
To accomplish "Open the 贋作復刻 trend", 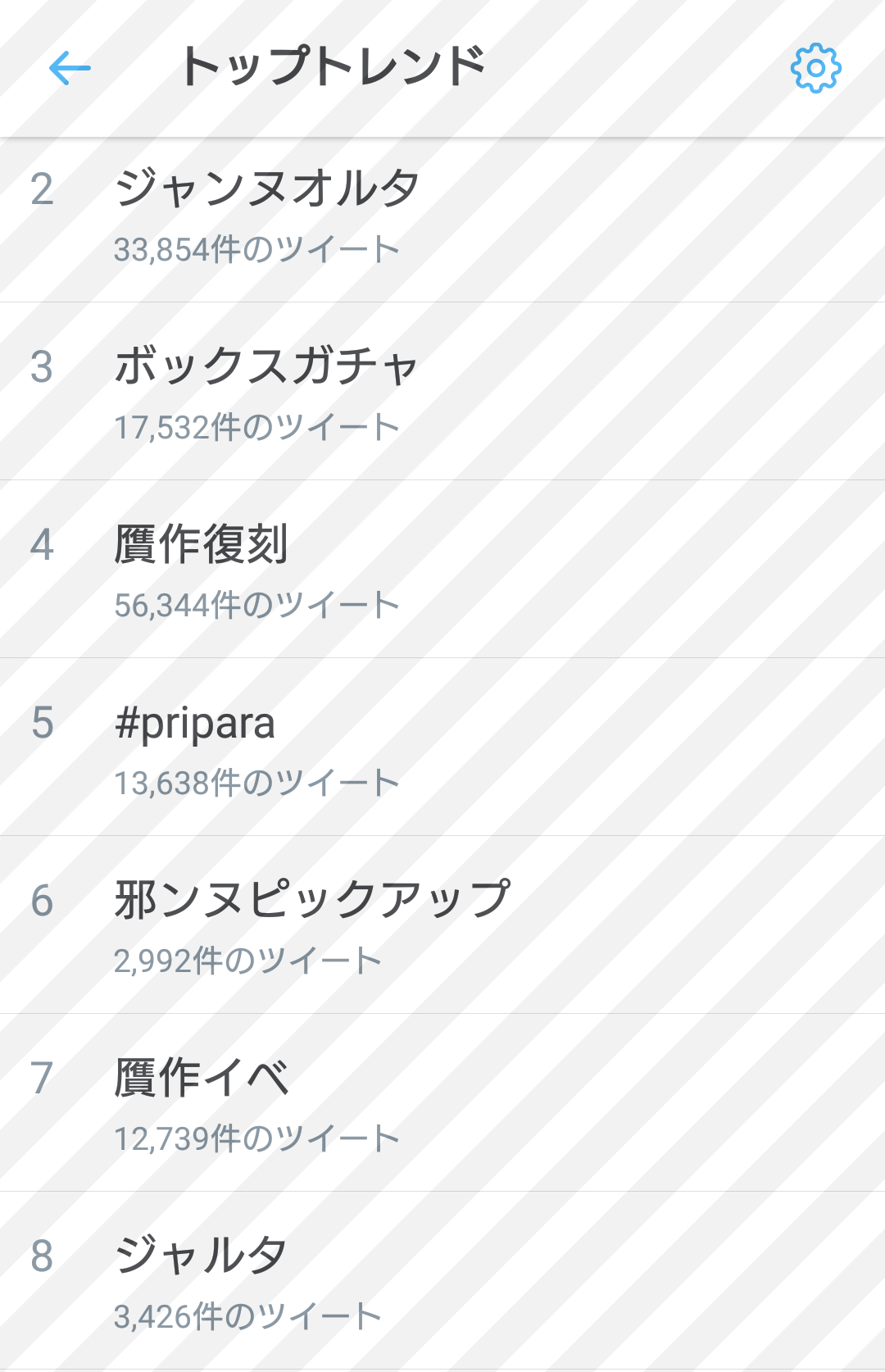I will pos(202,543).
